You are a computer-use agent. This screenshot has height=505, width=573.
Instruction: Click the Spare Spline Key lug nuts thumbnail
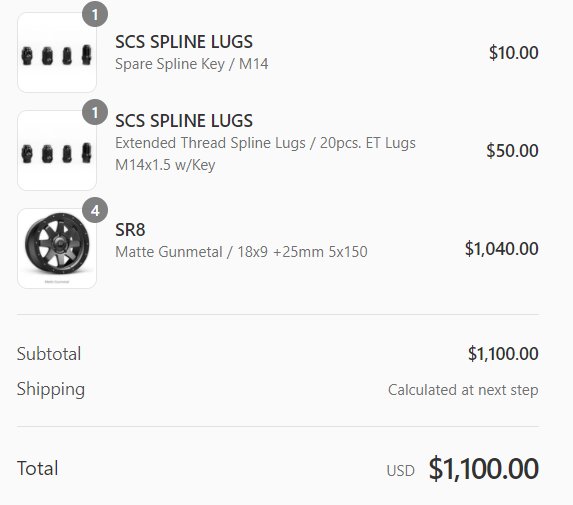click(57, 52)
